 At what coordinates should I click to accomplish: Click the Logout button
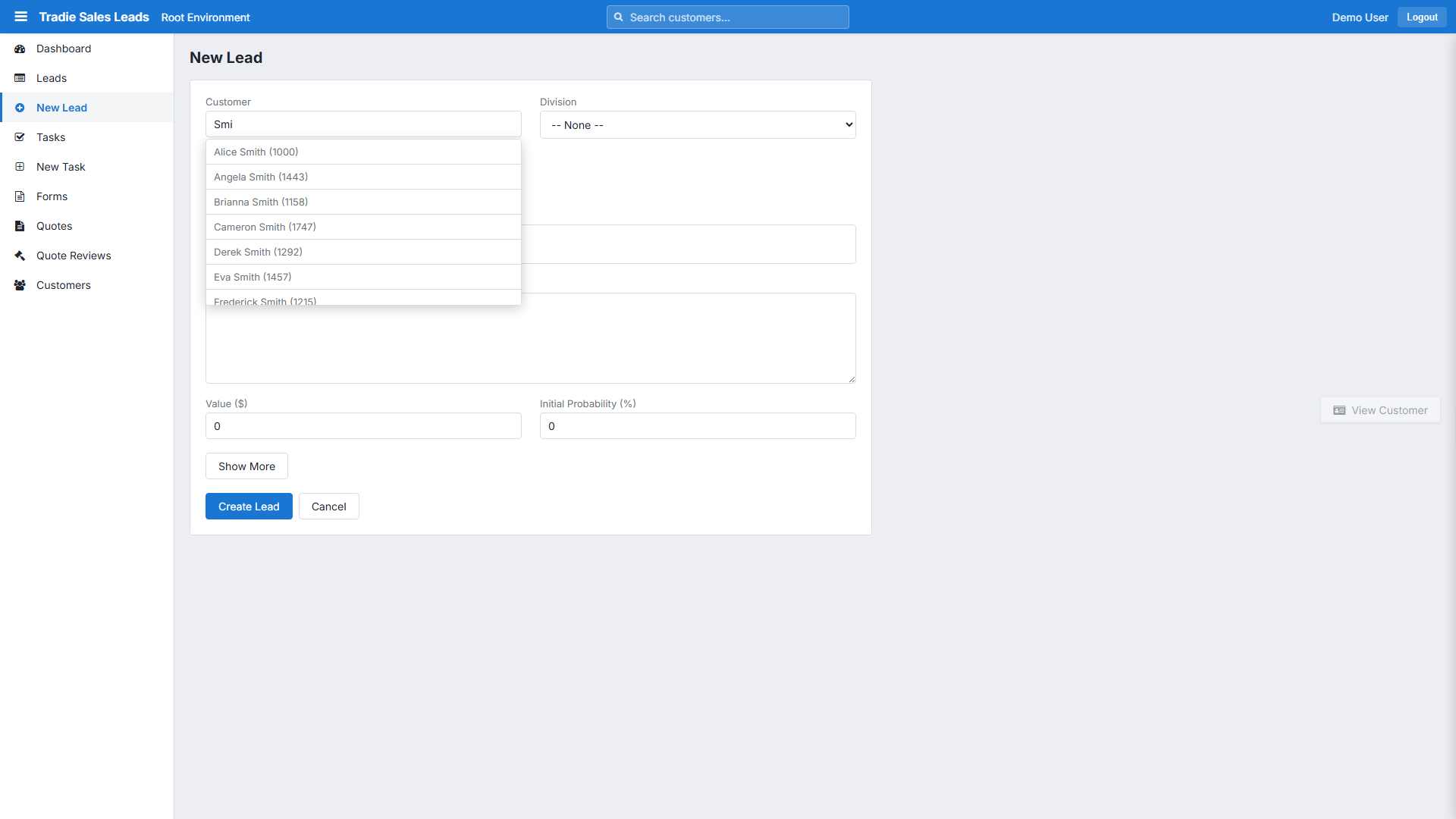(x=1422, y=17)
